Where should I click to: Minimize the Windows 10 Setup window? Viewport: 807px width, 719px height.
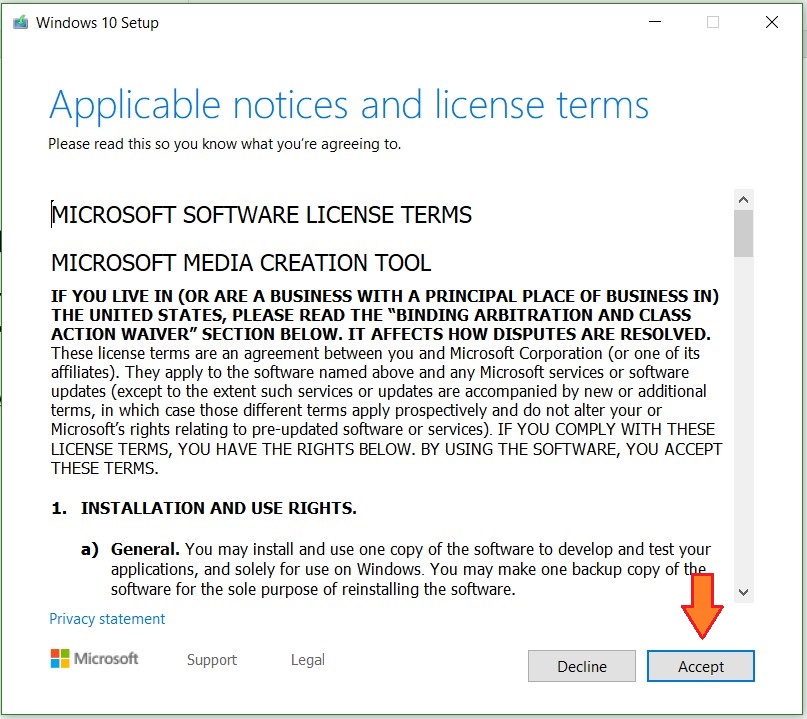click(x=655, y=22)
